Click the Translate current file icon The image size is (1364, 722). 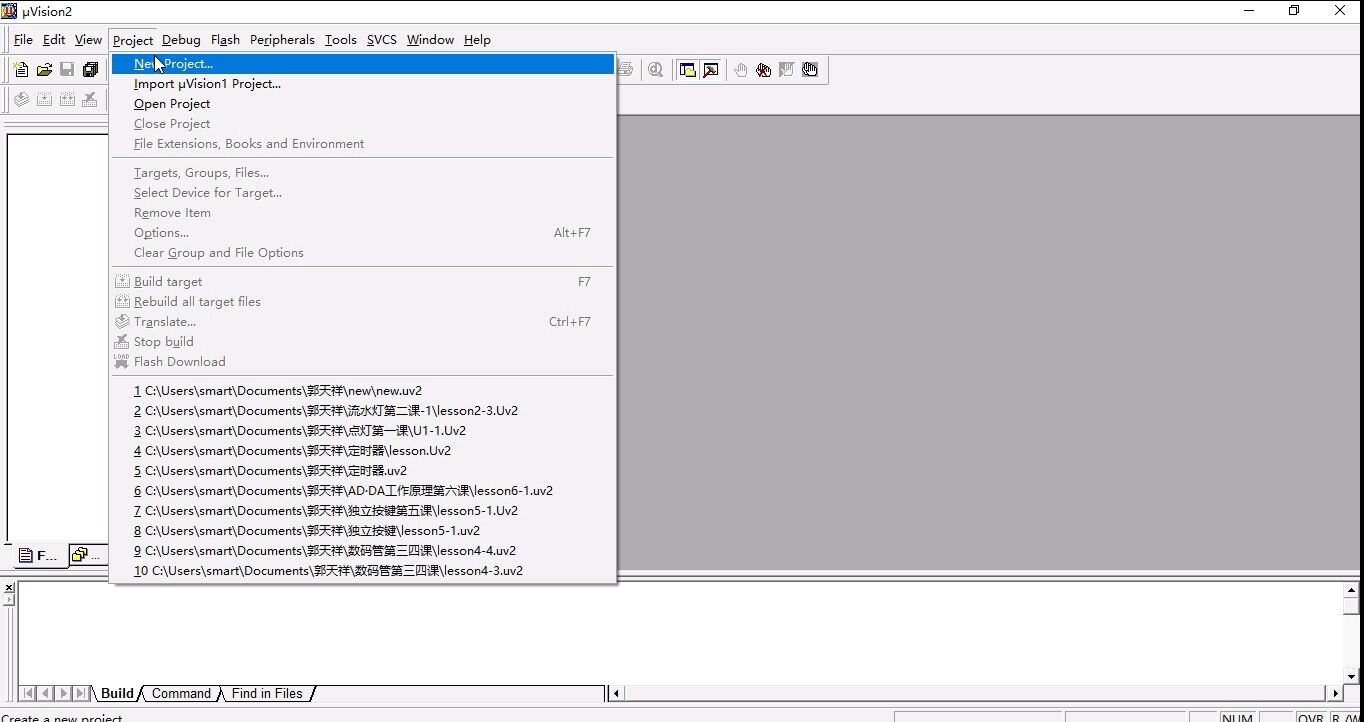(x=21, y=99)
